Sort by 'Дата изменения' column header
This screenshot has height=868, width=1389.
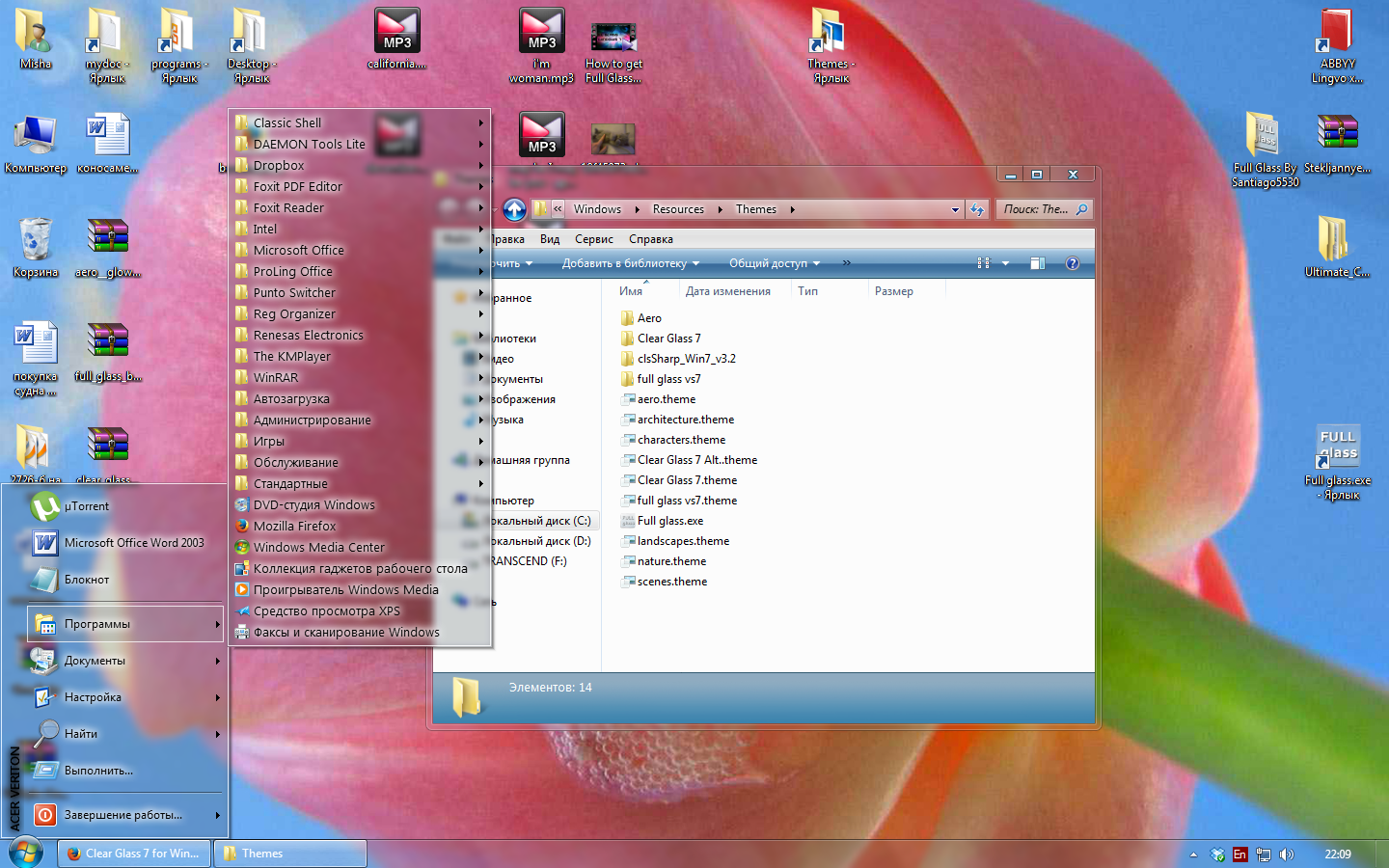727,291
